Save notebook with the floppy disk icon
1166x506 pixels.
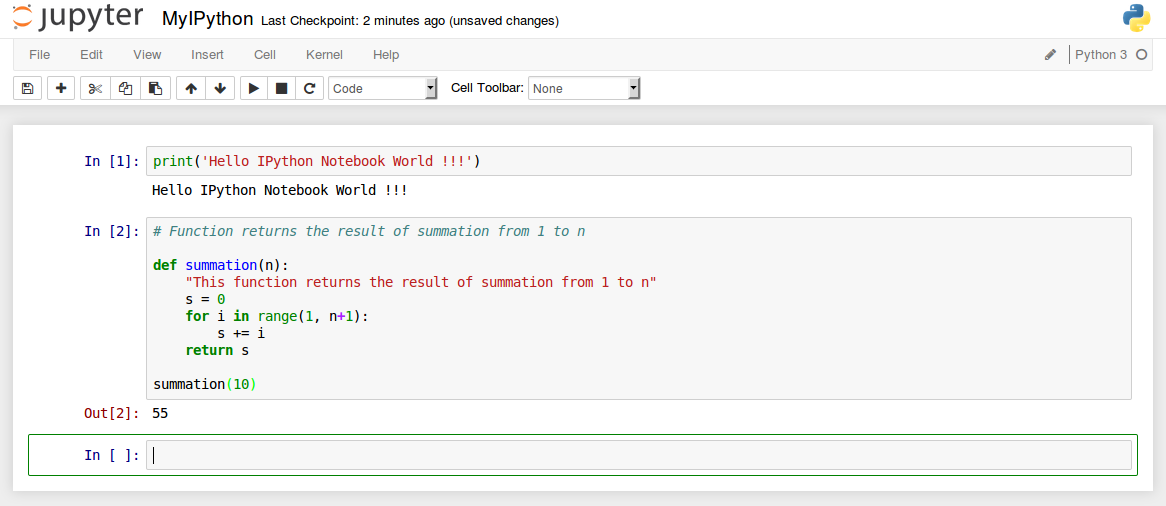tap(28, 89)
